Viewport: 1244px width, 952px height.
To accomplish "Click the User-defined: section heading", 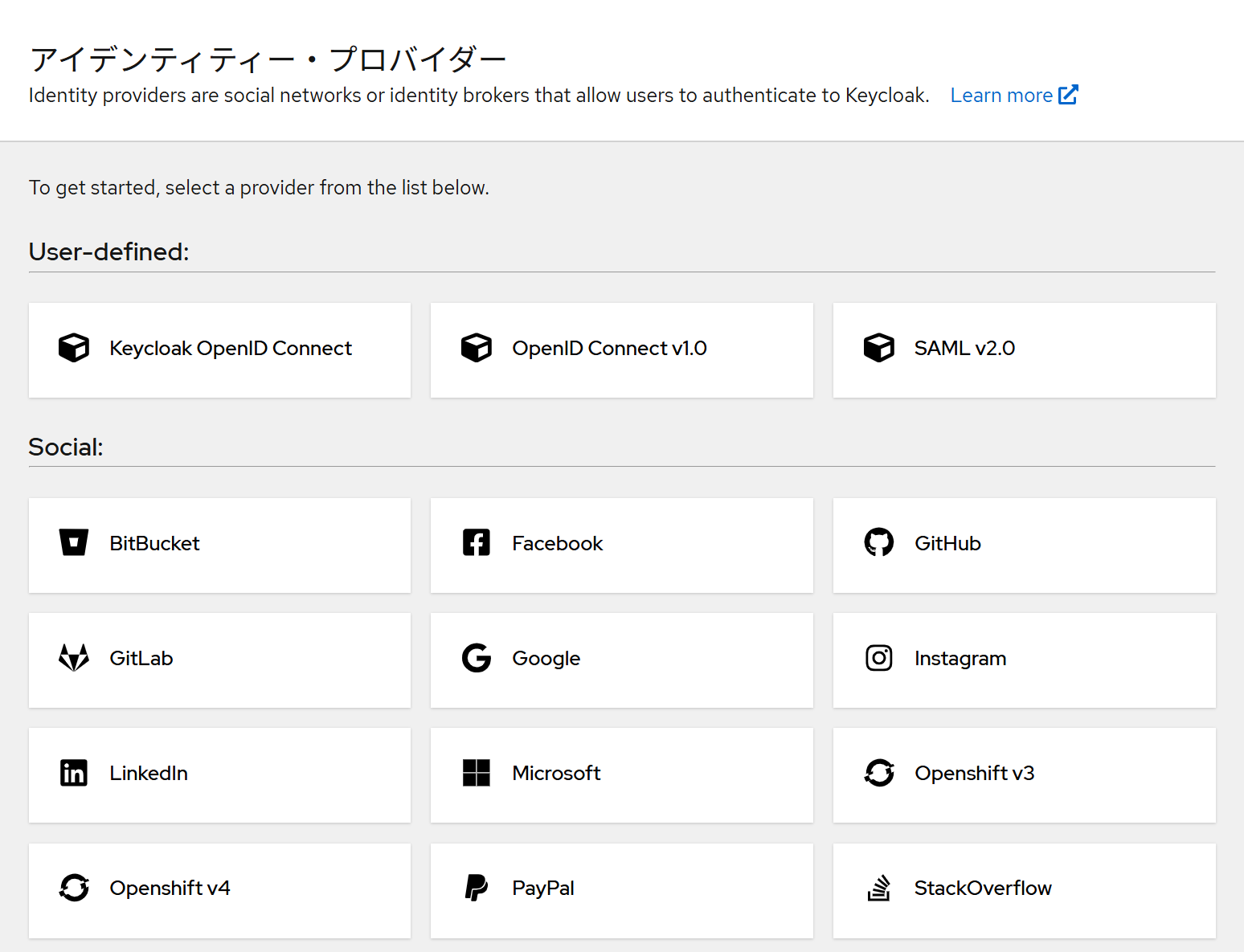I will 108,251.
